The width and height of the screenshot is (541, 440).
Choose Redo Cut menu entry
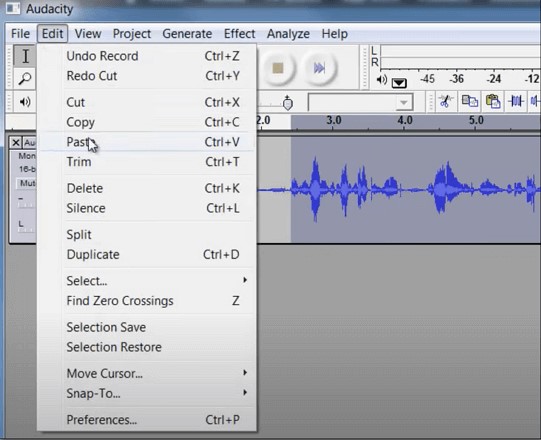click(x=147, y=76)
